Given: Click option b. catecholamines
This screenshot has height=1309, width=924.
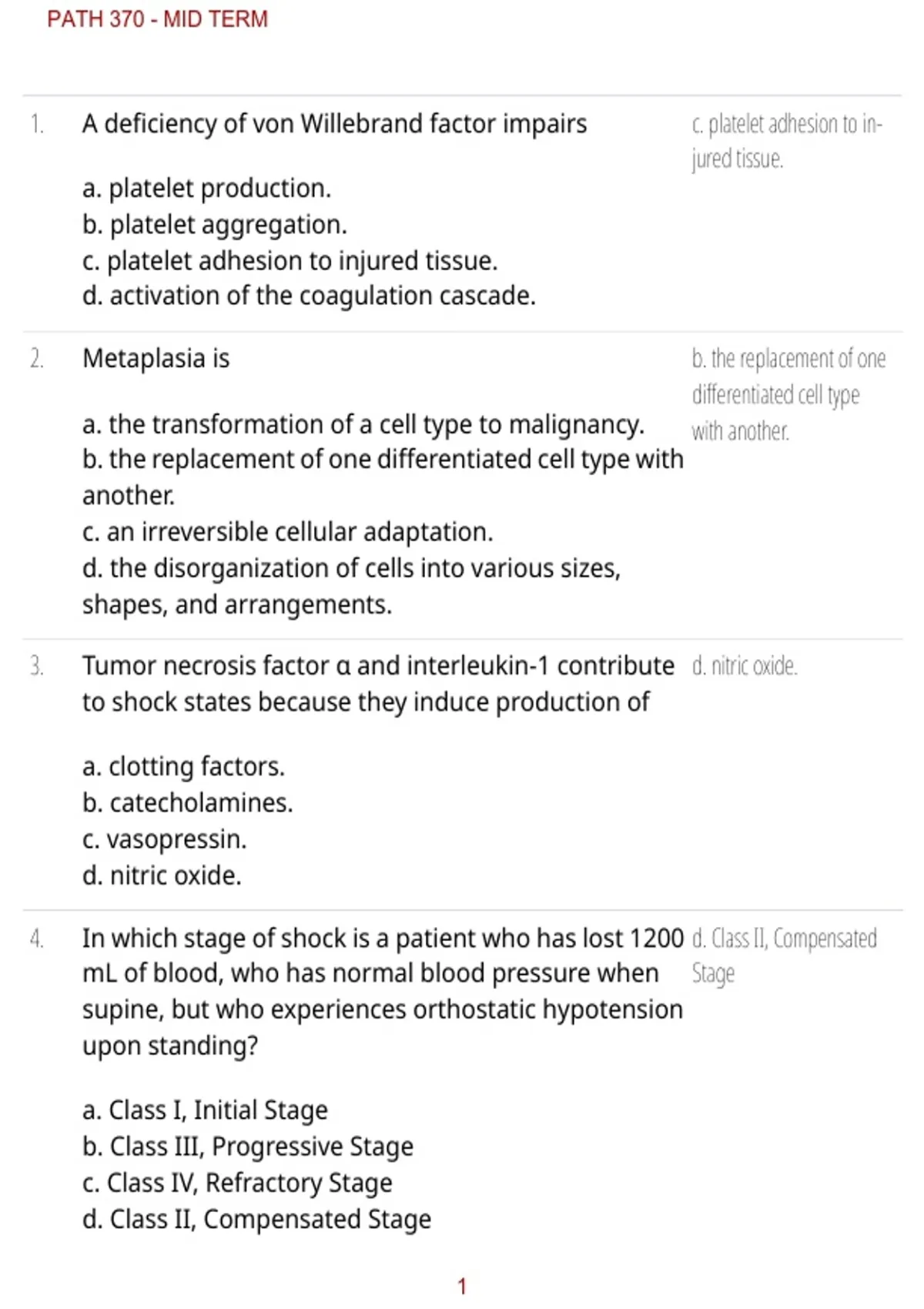Looking at the screenshot, I should pos(187,803).
